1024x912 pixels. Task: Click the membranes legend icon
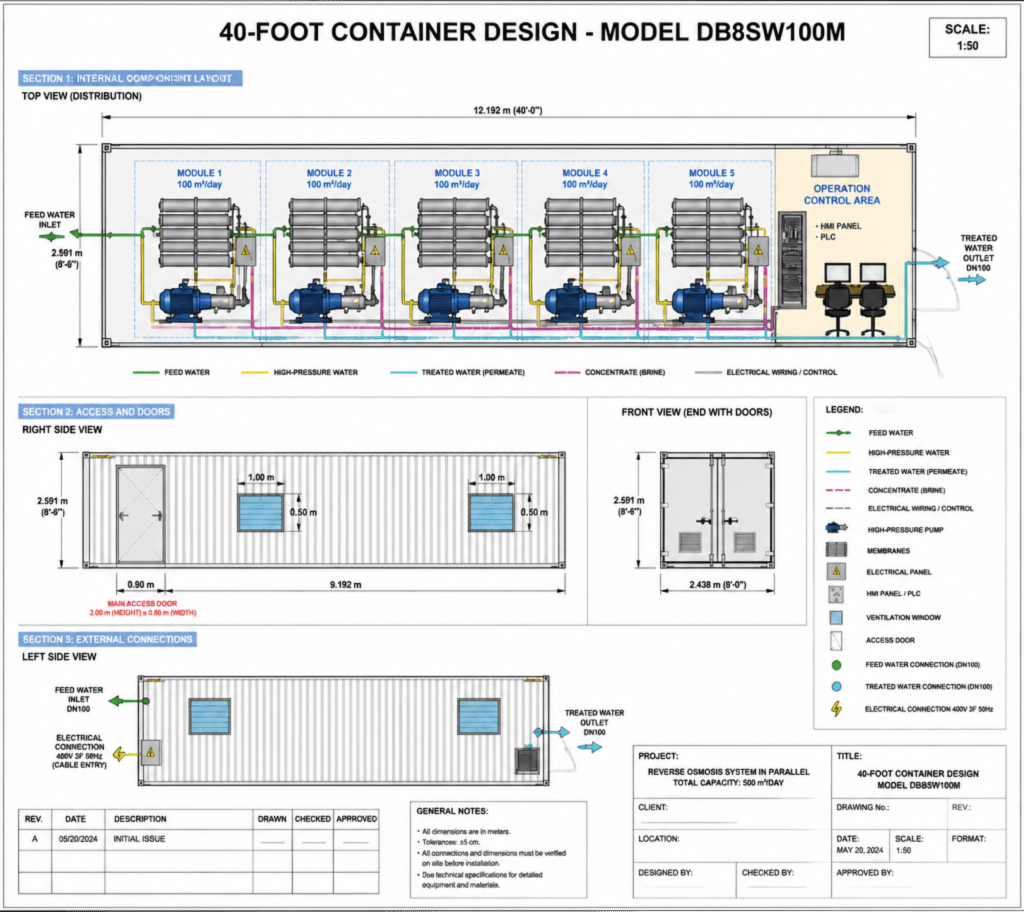tap(836, 550)
